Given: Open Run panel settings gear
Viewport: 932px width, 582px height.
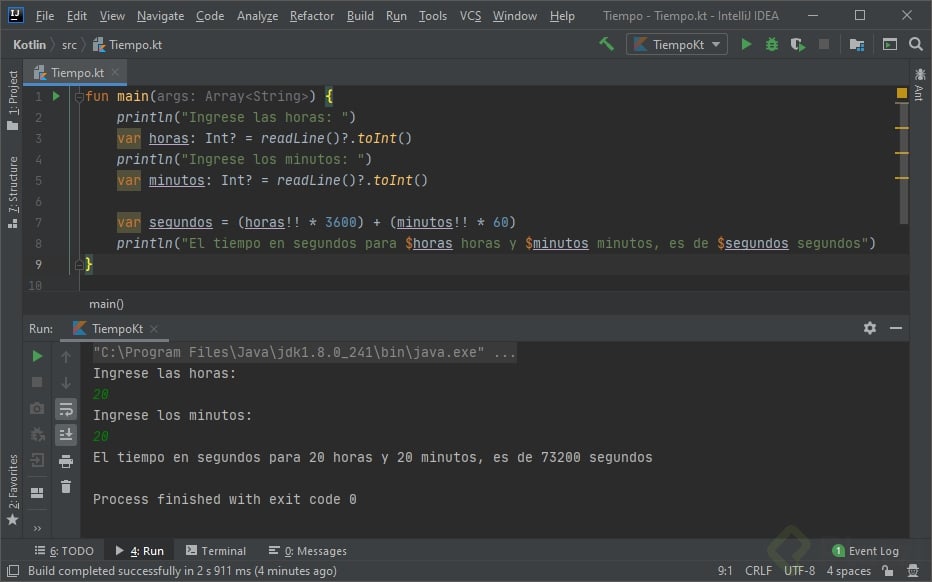Looking at the screenshot, I should (x=870, y=328).
